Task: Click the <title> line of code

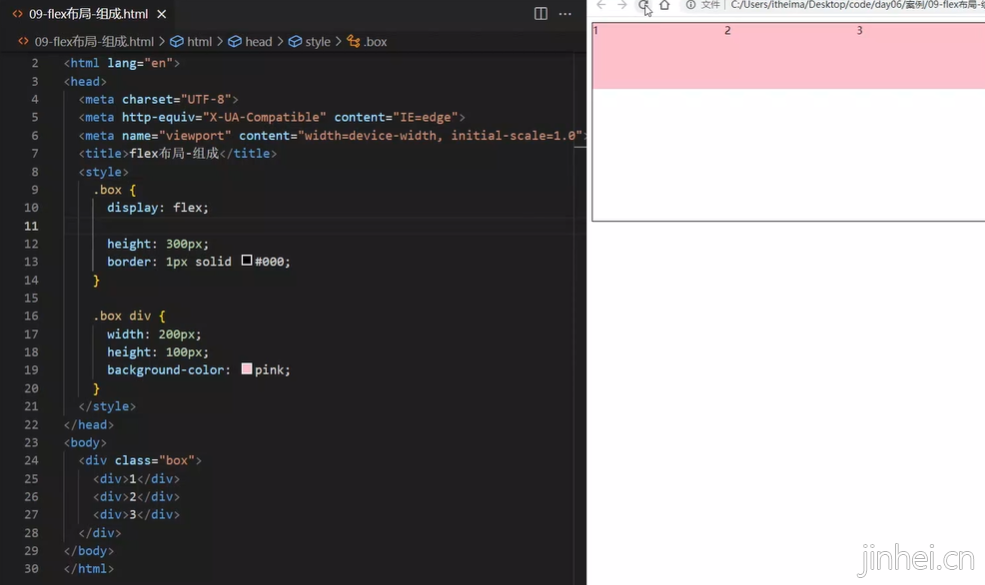Action: pyautogui.click(x=178, y=153)
